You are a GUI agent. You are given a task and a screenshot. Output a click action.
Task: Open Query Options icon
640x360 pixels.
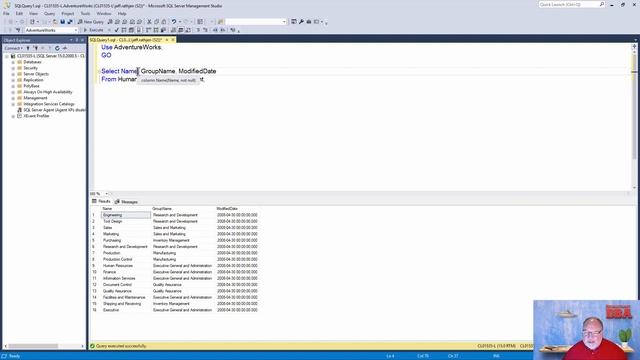click(131, 30)
